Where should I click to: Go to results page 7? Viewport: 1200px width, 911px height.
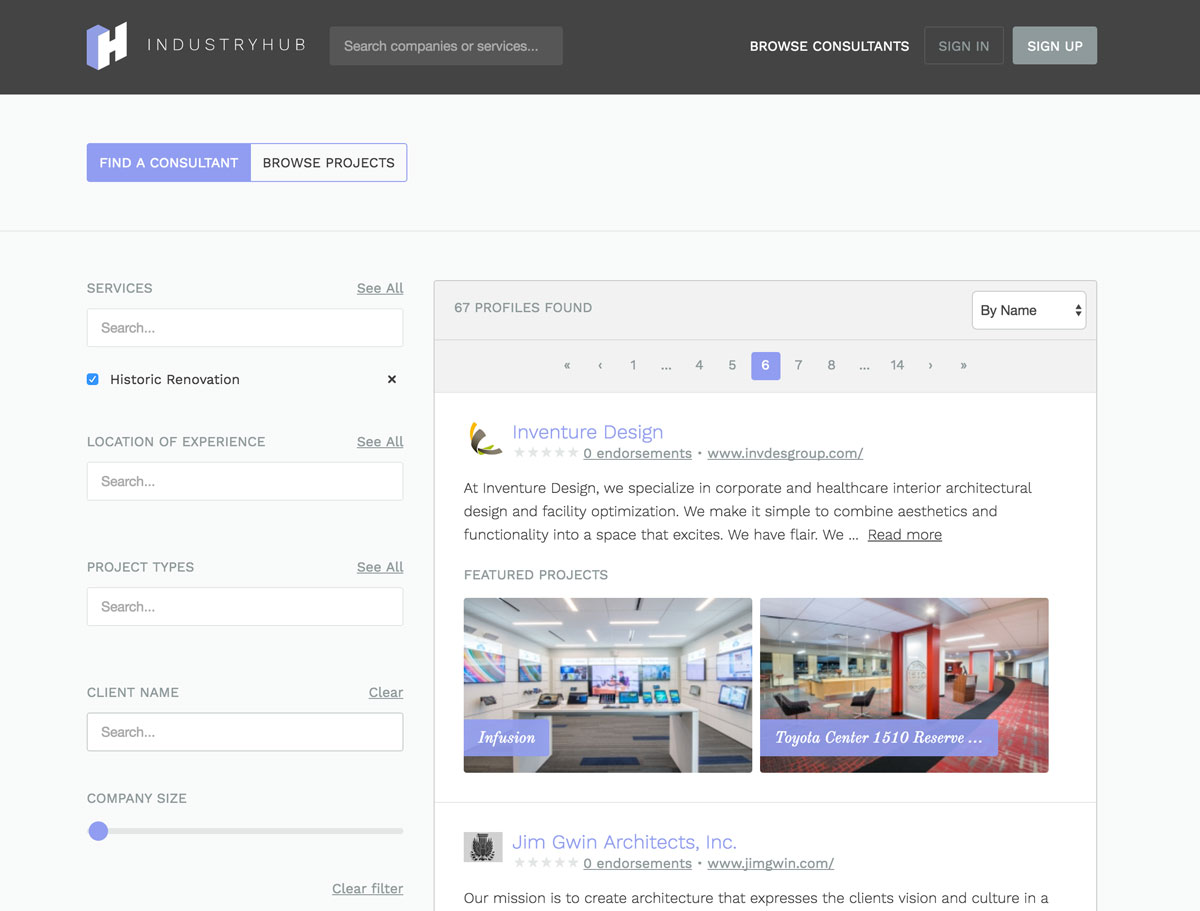pyautogui.click(x=798, y=365)
